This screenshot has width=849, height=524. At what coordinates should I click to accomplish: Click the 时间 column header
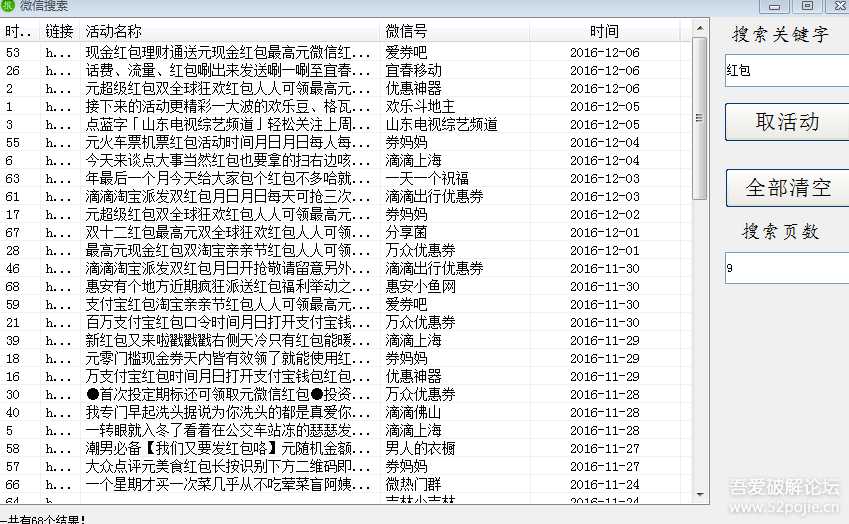point(604,31)
